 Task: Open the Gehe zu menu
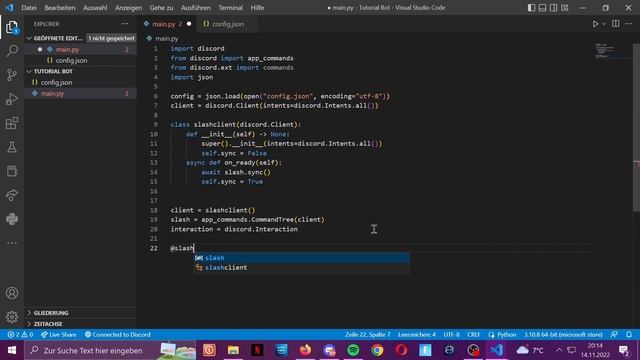click(161, 8)
